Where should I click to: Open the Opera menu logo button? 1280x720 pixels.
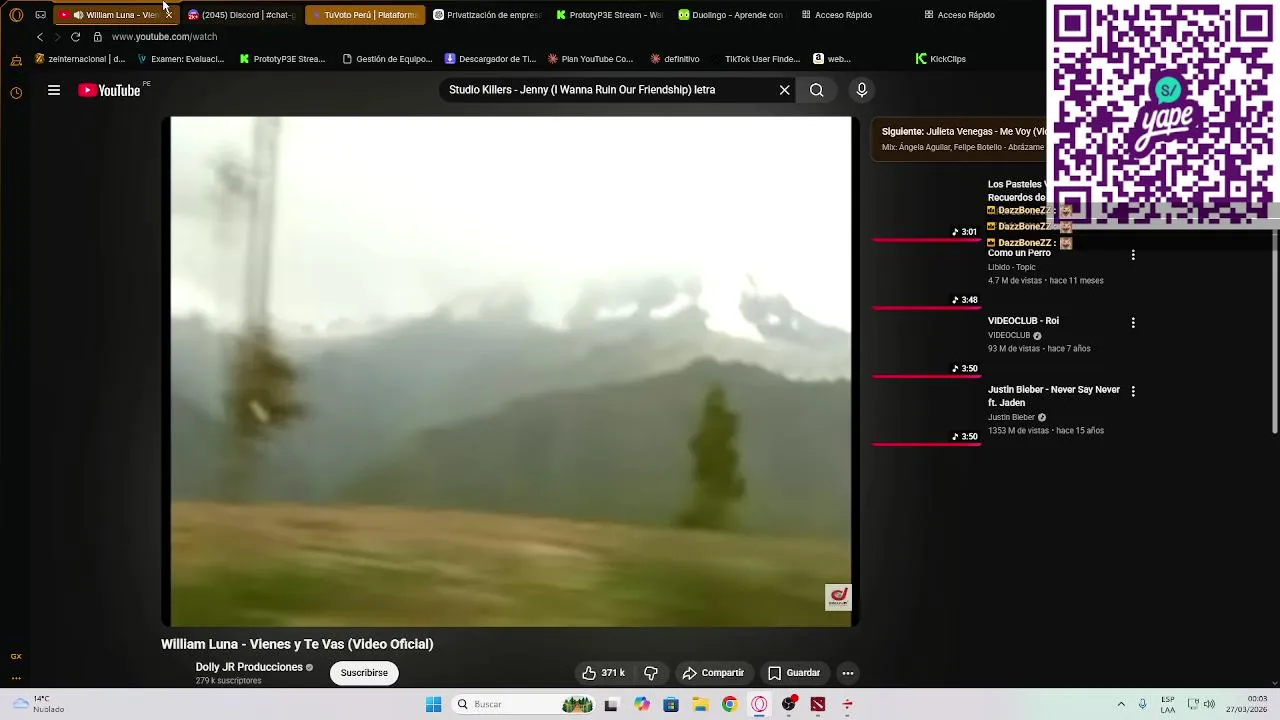[16, 15]
